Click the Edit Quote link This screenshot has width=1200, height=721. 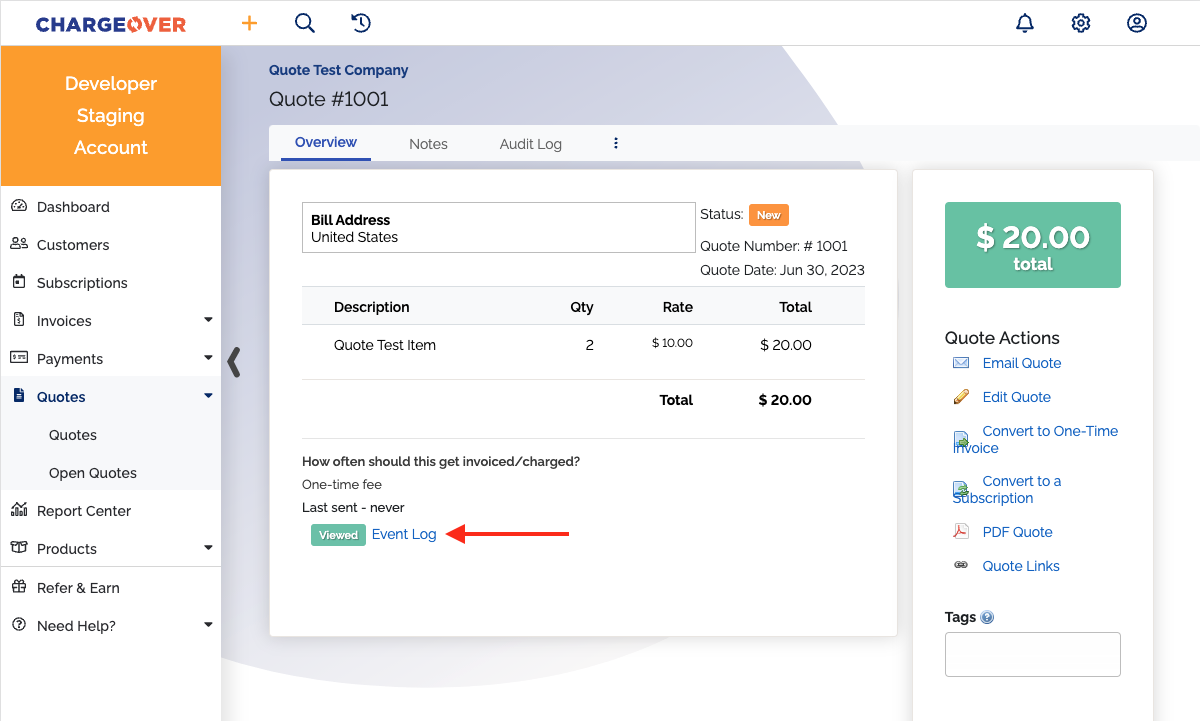1016,397
